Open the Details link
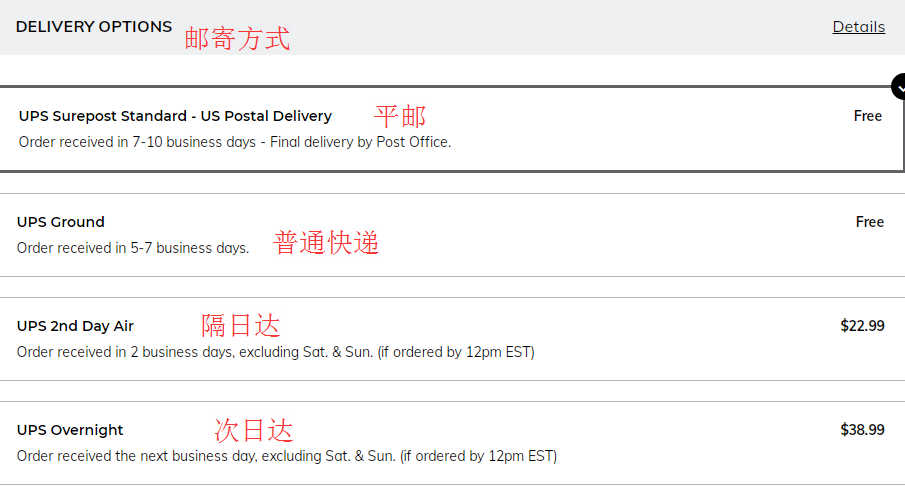This screenshot has height=487, width=905. click(858, 27)
